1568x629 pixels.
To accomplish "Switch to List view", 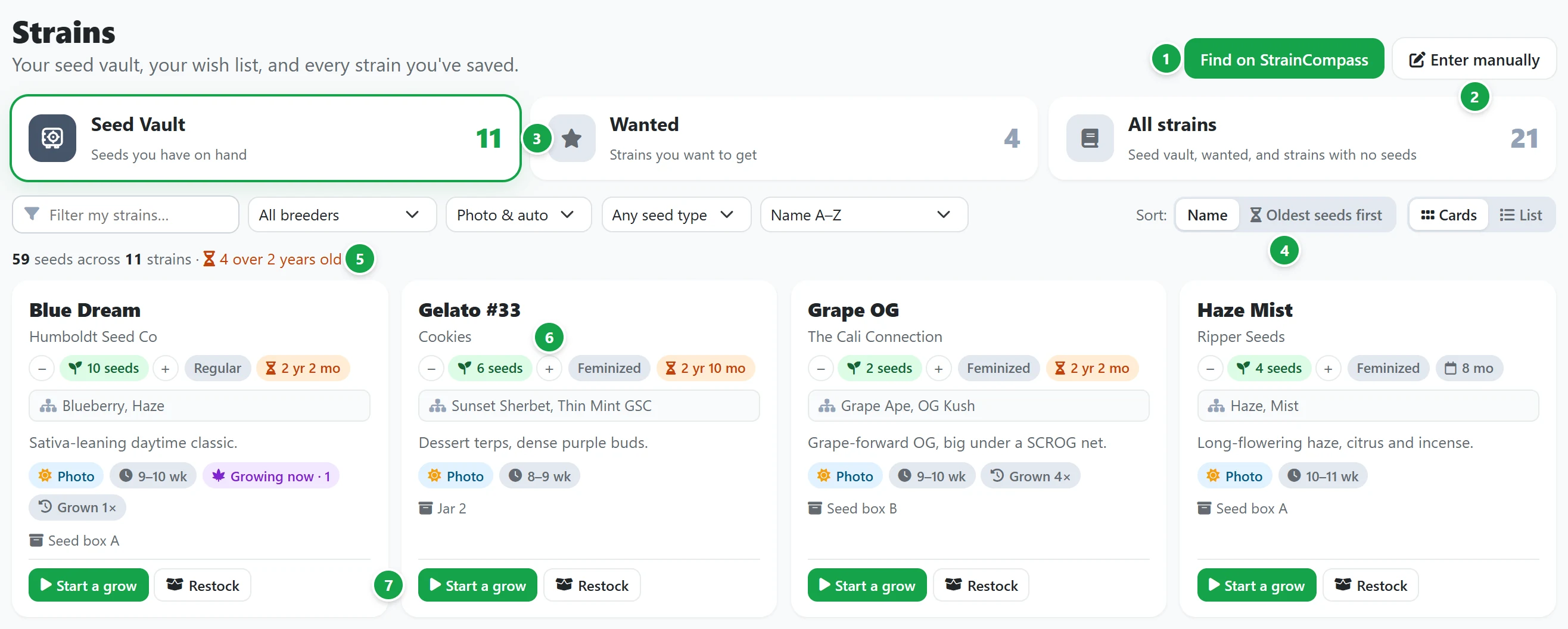I will click(1520, 215).
